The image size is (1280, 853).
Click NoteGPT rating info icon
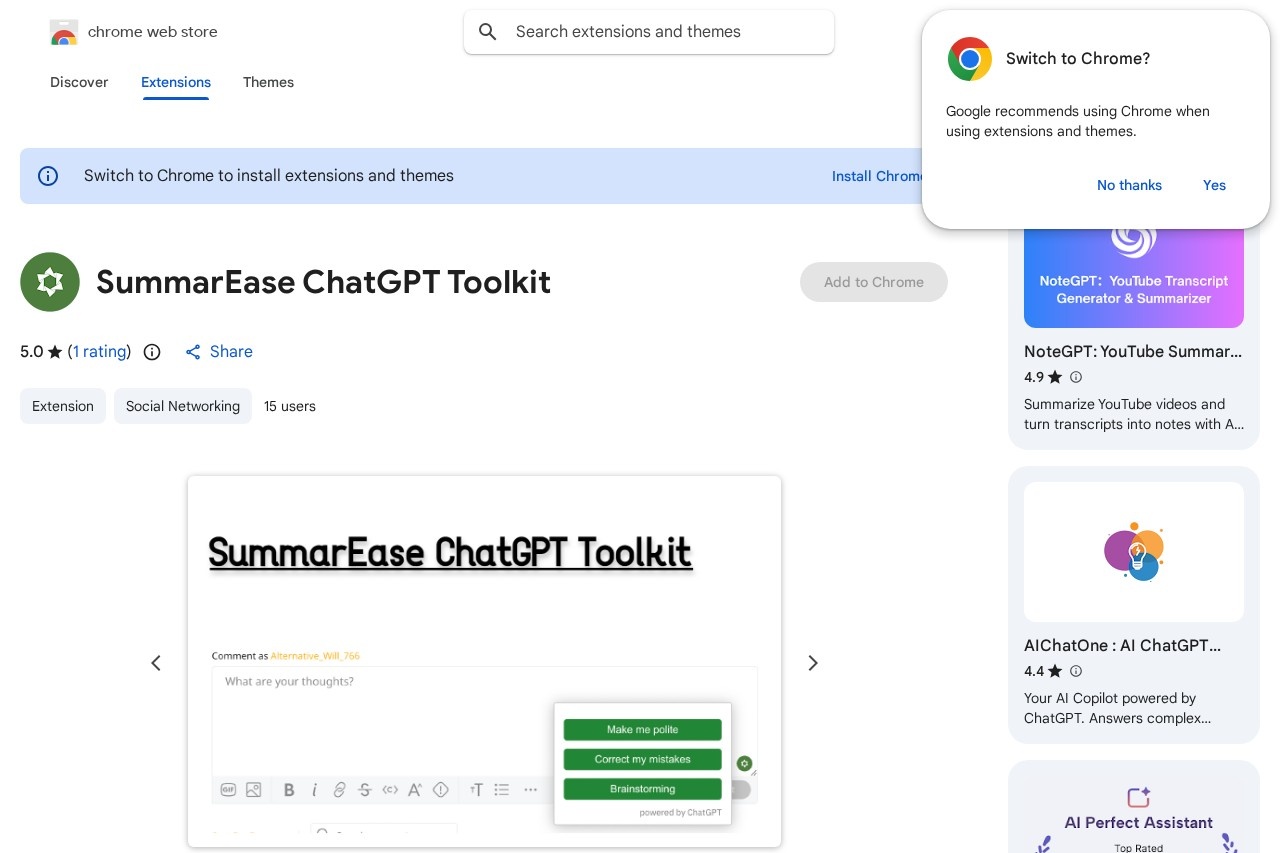pyautogui.click(x=1076, y=377)
